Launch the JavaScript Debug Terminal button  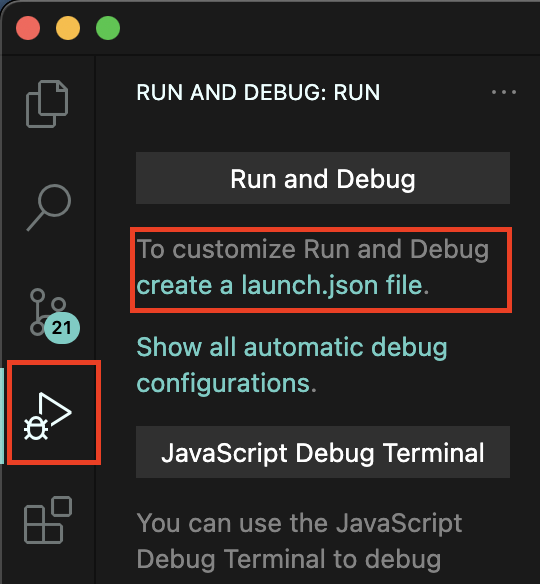tap(323, 452)
